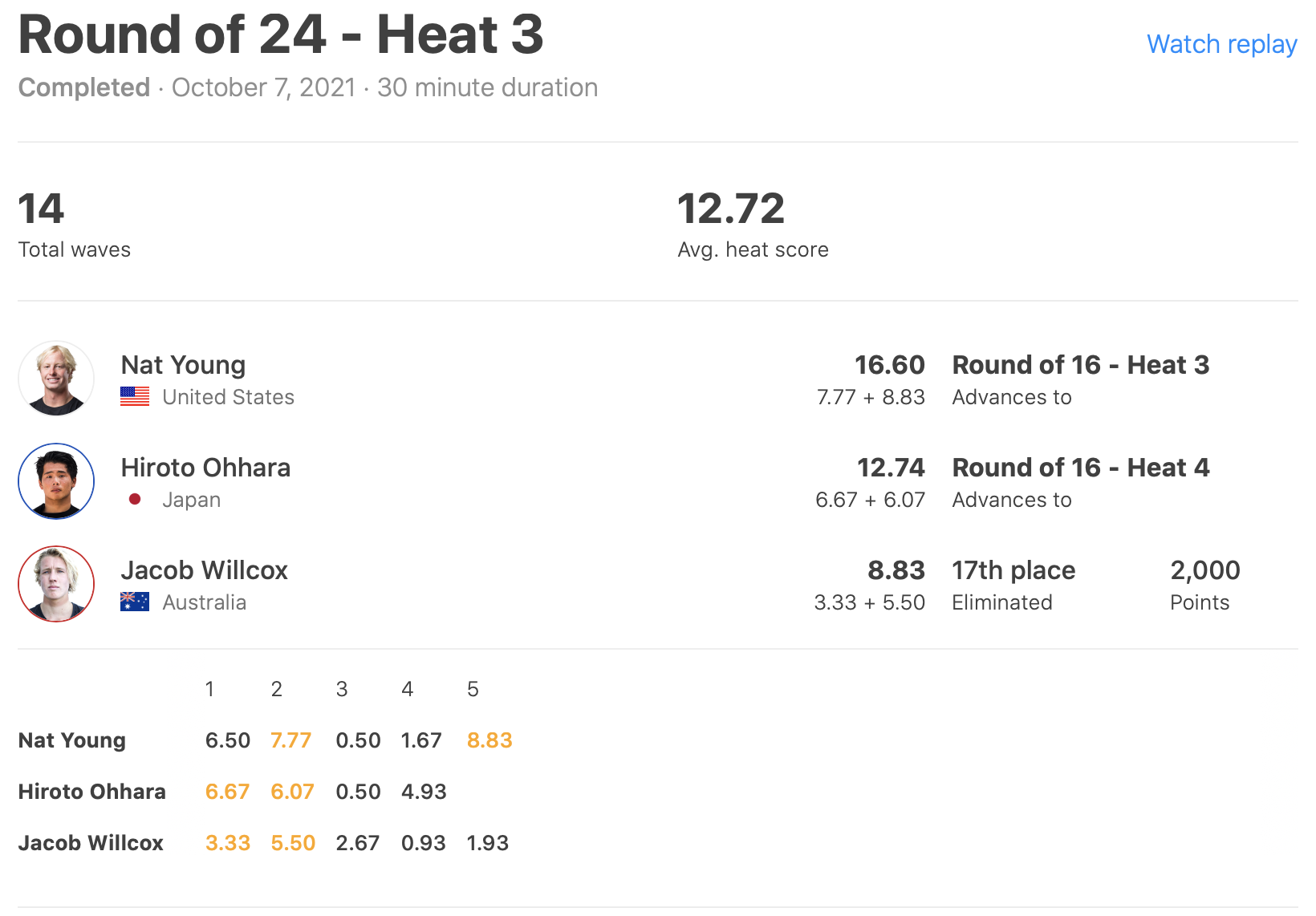1316x916 pixels.
Task: Open Hiroto Ohhara's profile photo
Action: (56, 481)
